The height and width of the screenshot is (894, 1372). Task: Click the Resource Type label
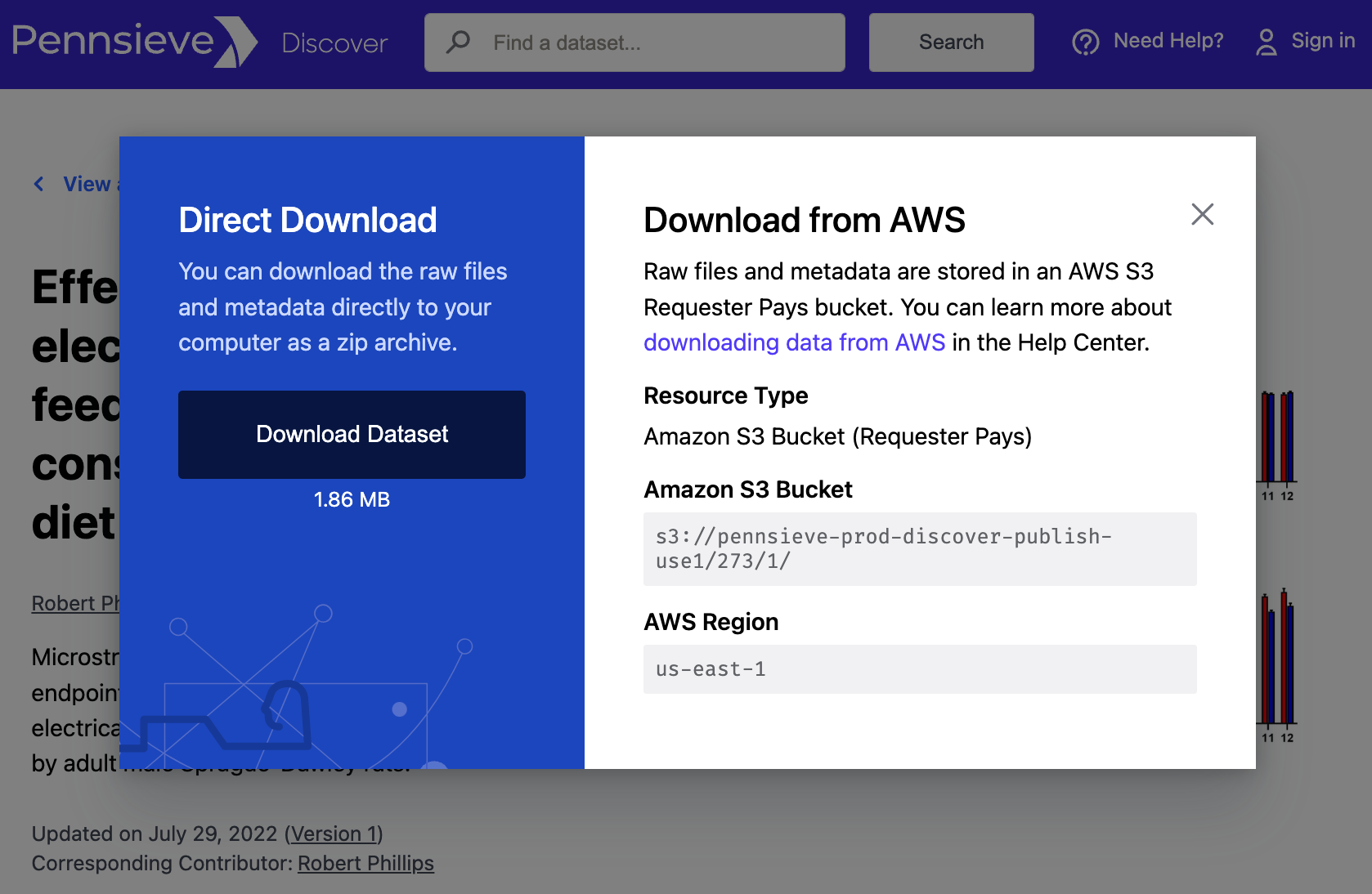point(725,396)
